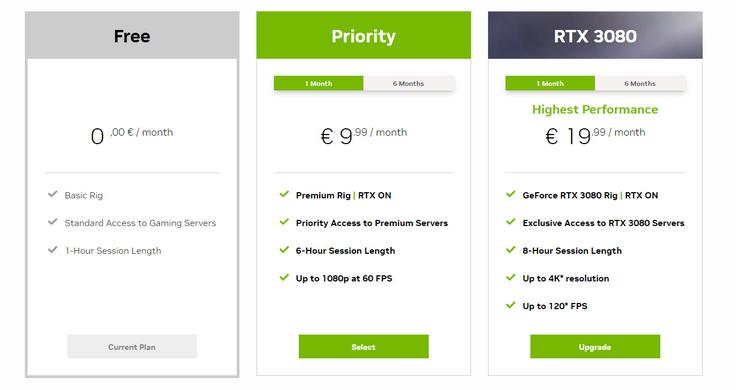The width and height of the screenshot is (736, 390).
Task: Click the Highest Performance label
Action: [x=595, y=109]
